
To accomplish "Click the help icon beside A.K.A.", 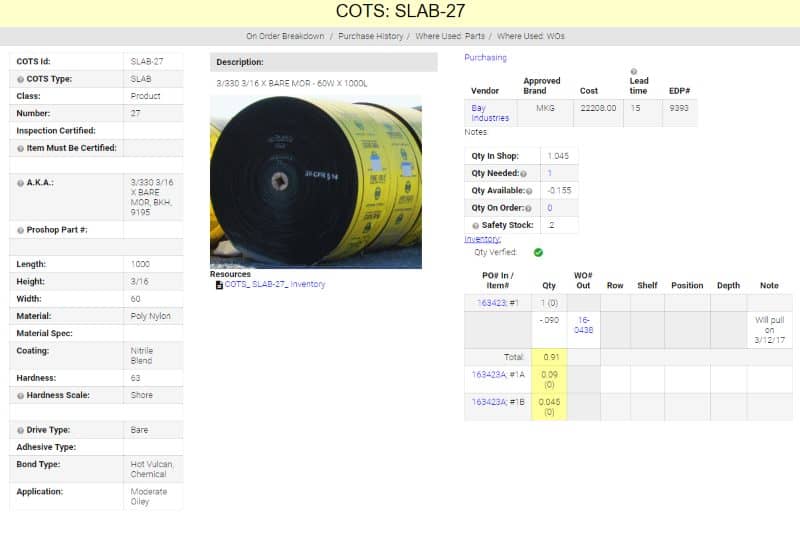I will point(20,183).
